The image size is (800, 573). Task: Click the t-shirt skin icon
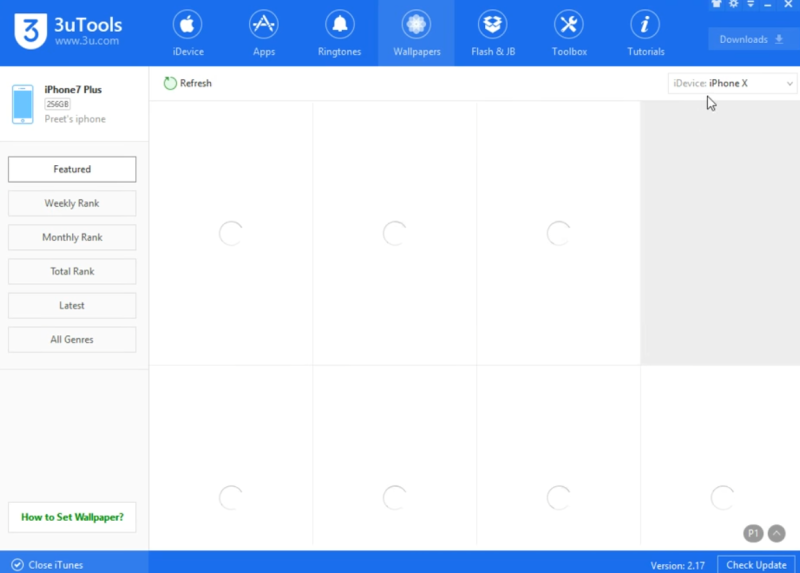tap(716, 4)
